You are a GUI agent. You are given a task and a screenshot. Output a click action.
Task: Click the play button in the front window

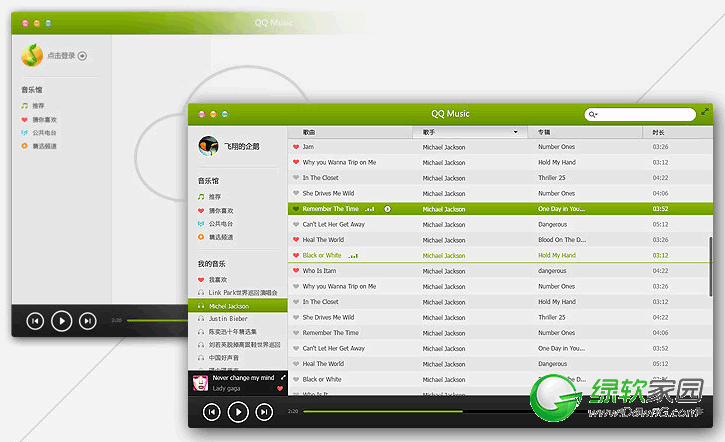click(x=238, y=412)
